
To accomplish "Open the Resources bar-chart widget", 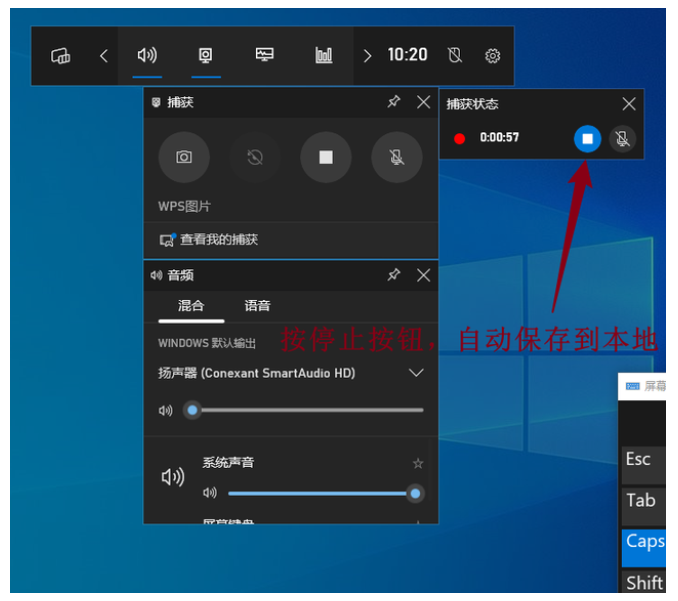I will pos(324,56).
